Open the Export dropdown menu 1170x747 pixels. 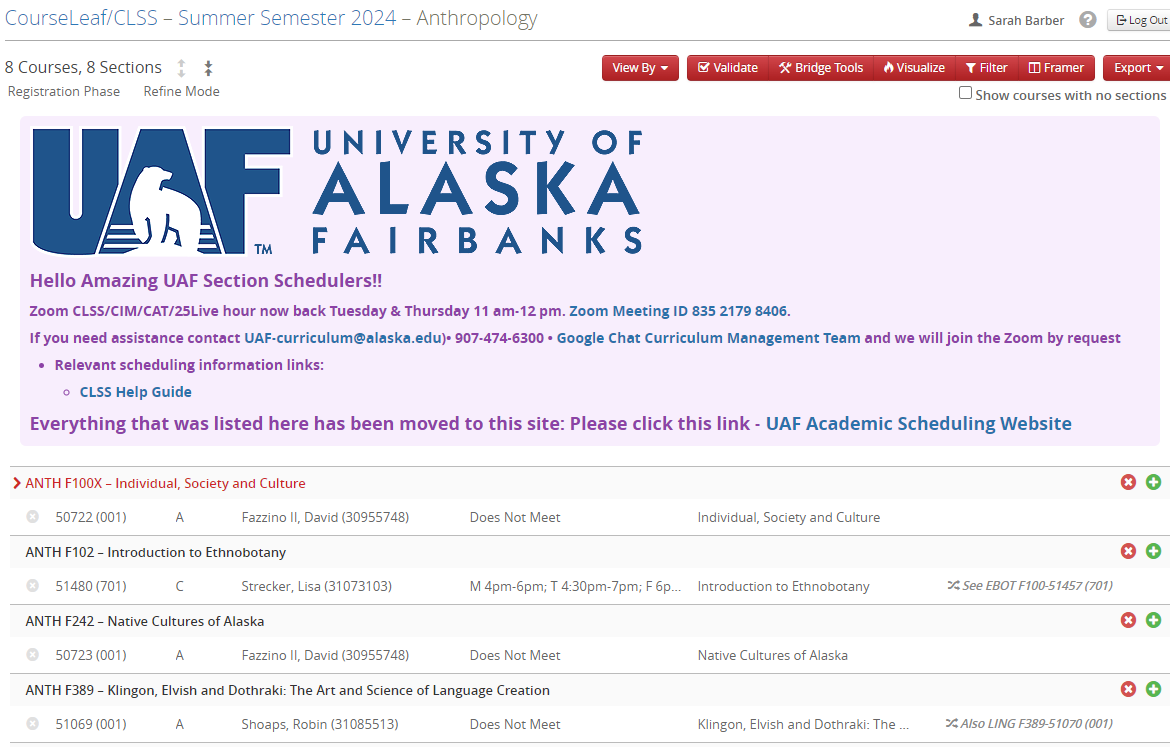click(x=1138, y=68)
